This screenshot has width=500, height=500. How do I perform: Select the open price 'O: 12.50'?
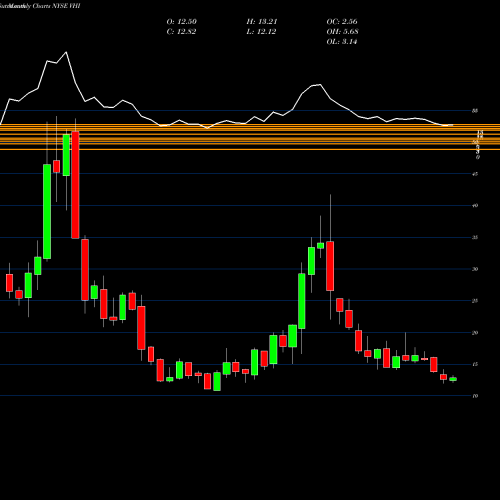pyautogui.click(x=182, y=22)
